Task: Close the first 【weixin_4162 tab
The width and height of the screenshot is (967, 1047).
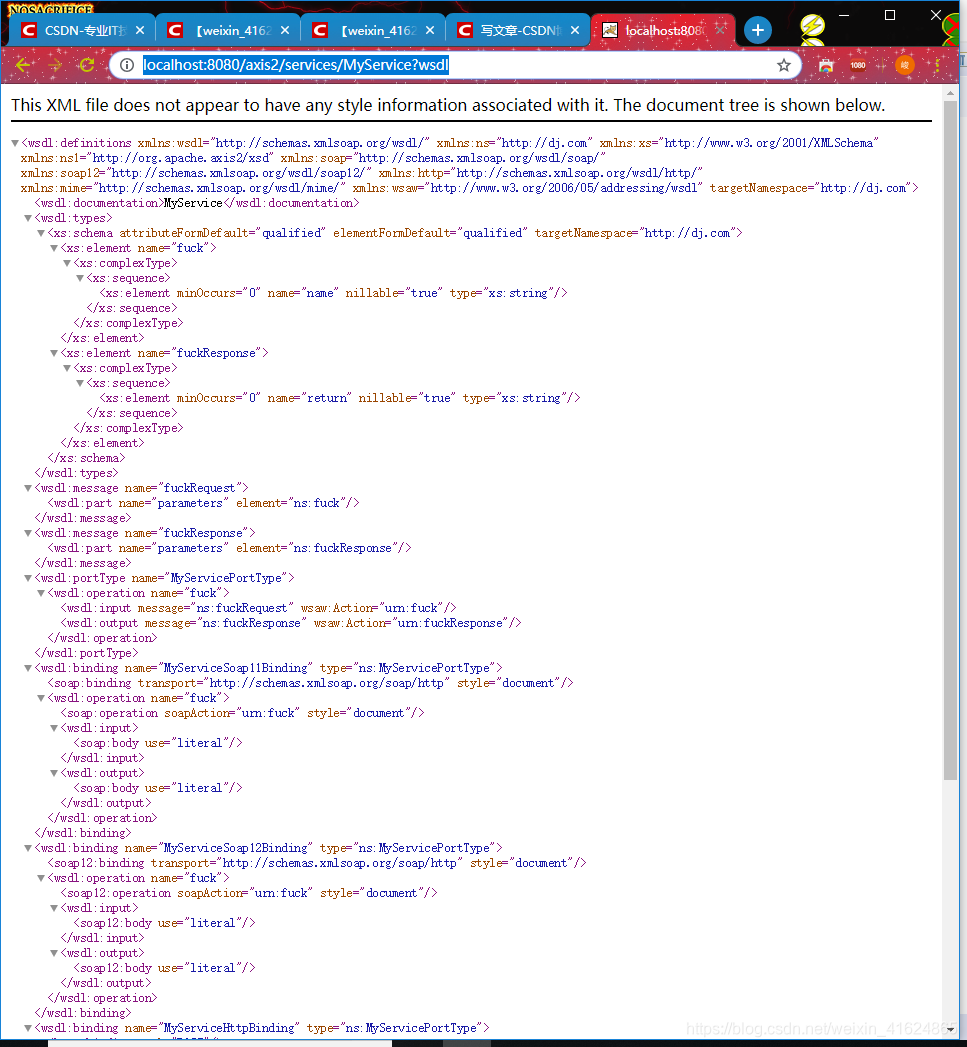Action: point(285,30)
